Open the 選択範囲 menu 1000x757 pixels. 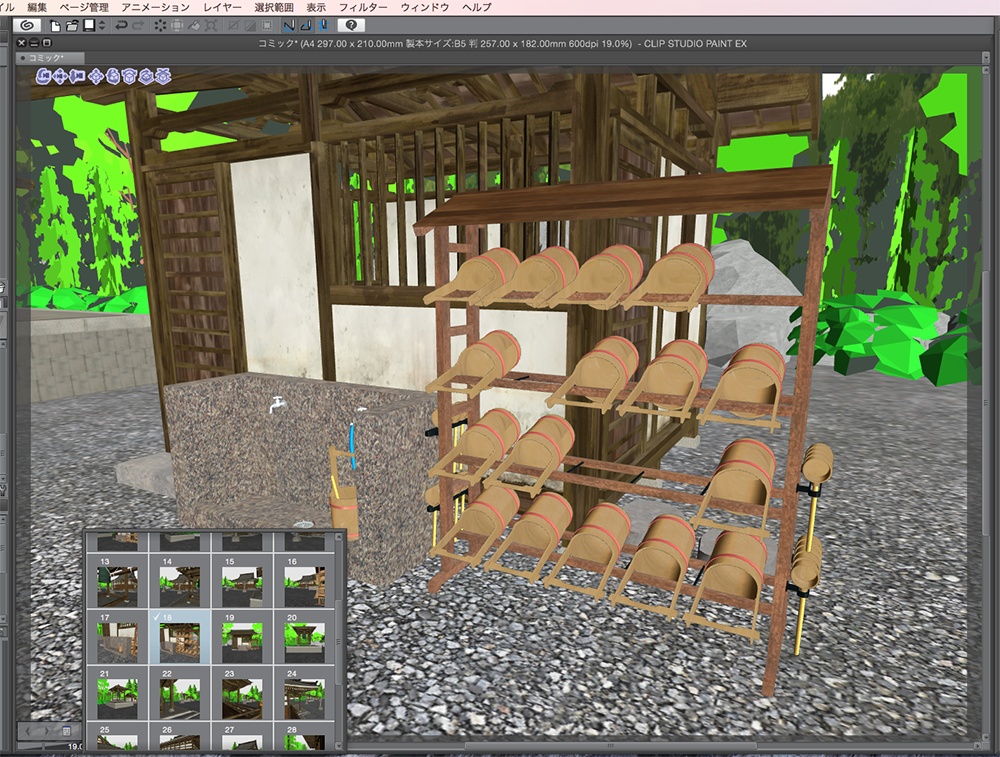274,7
